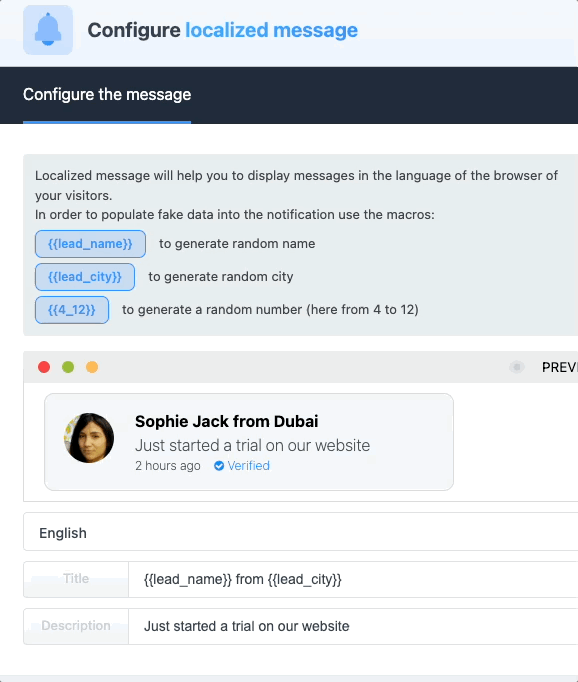The image size is (578, 682).
Task: Click Sophie Jack's avatar photo
Action: click(89, 438)
